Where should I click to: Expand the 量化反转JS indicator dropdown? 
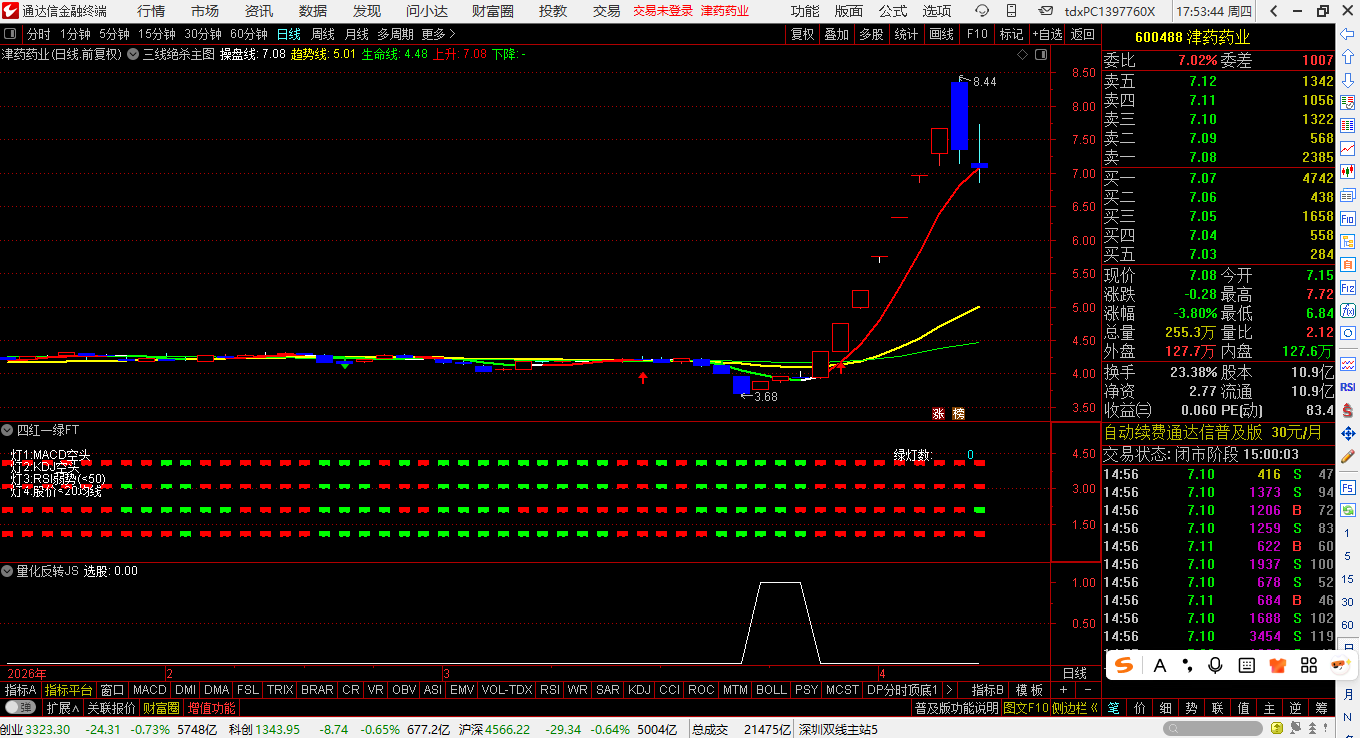pos(8,571)
